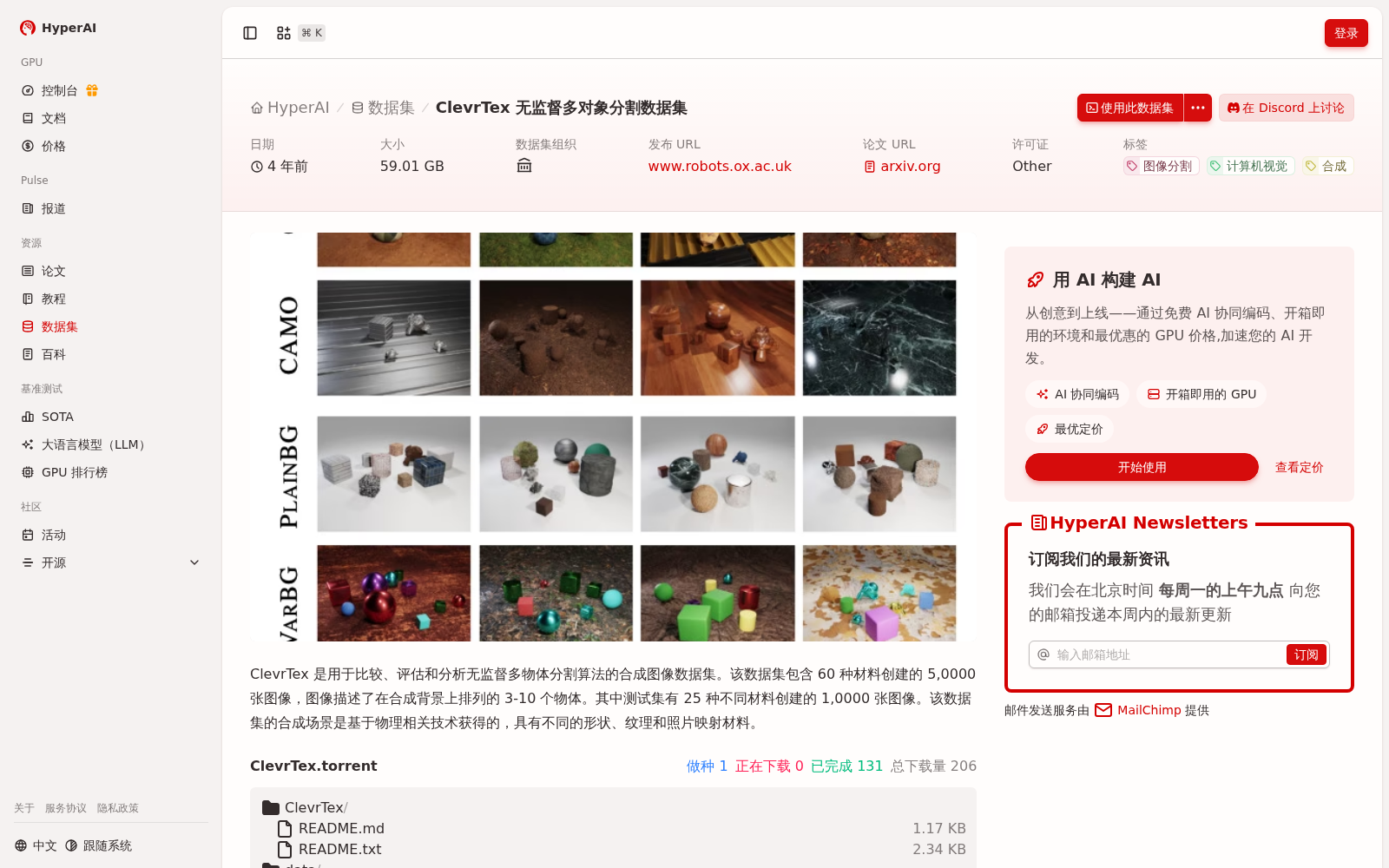Open 报道 in the sidebar

(x=54, y=208)
